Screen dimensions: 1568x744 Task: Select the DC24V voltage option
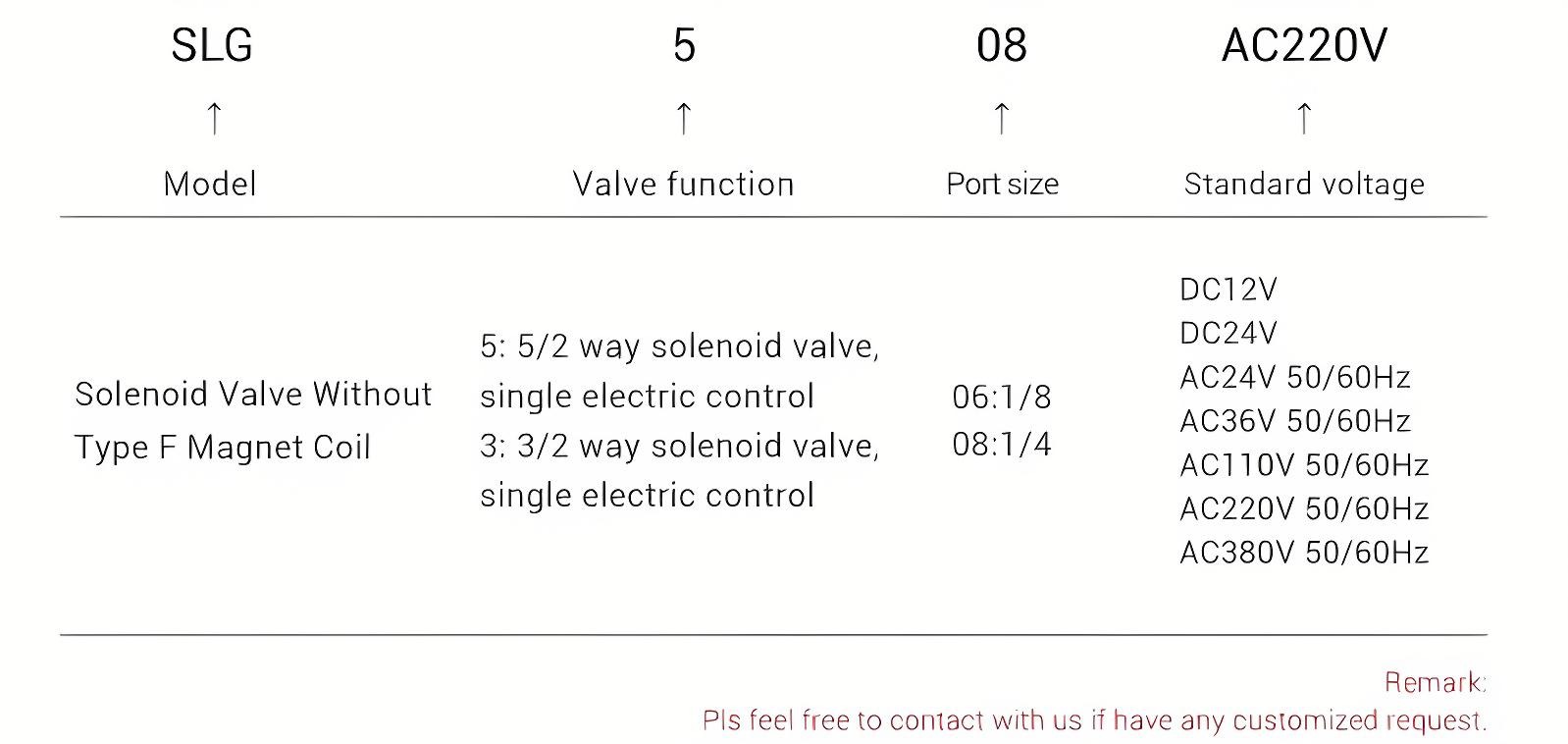tap(1228, 334)
